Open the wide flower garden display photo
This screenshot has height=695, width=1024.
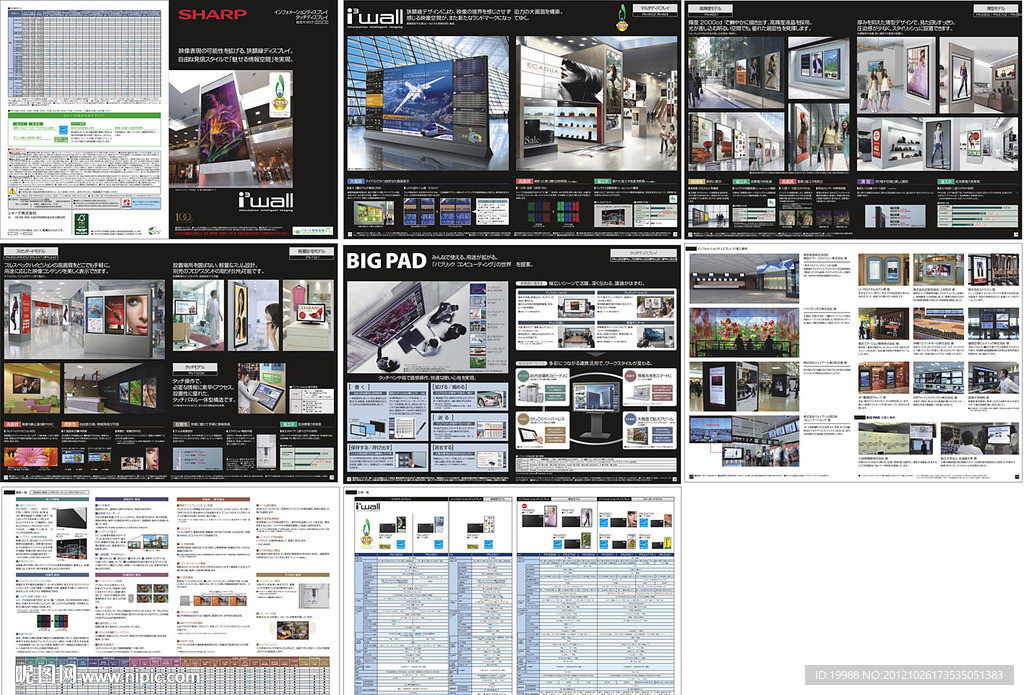744,332
